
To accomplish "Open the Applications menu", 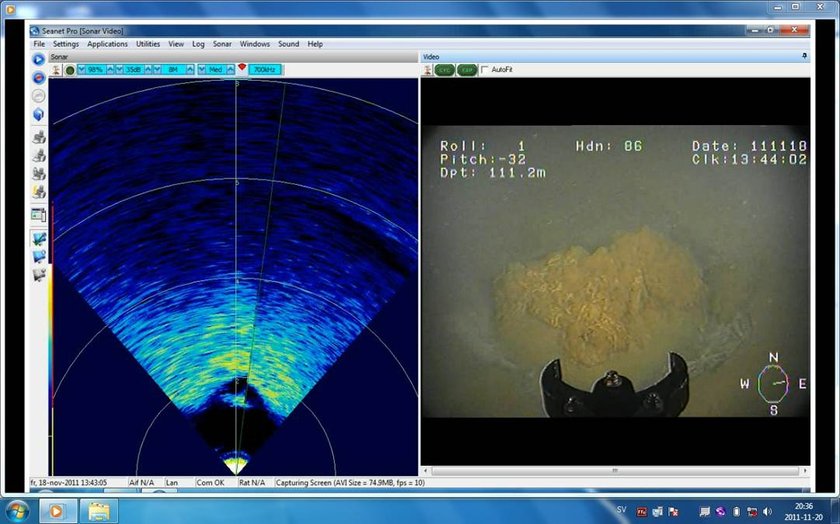I will click(107, 44).
